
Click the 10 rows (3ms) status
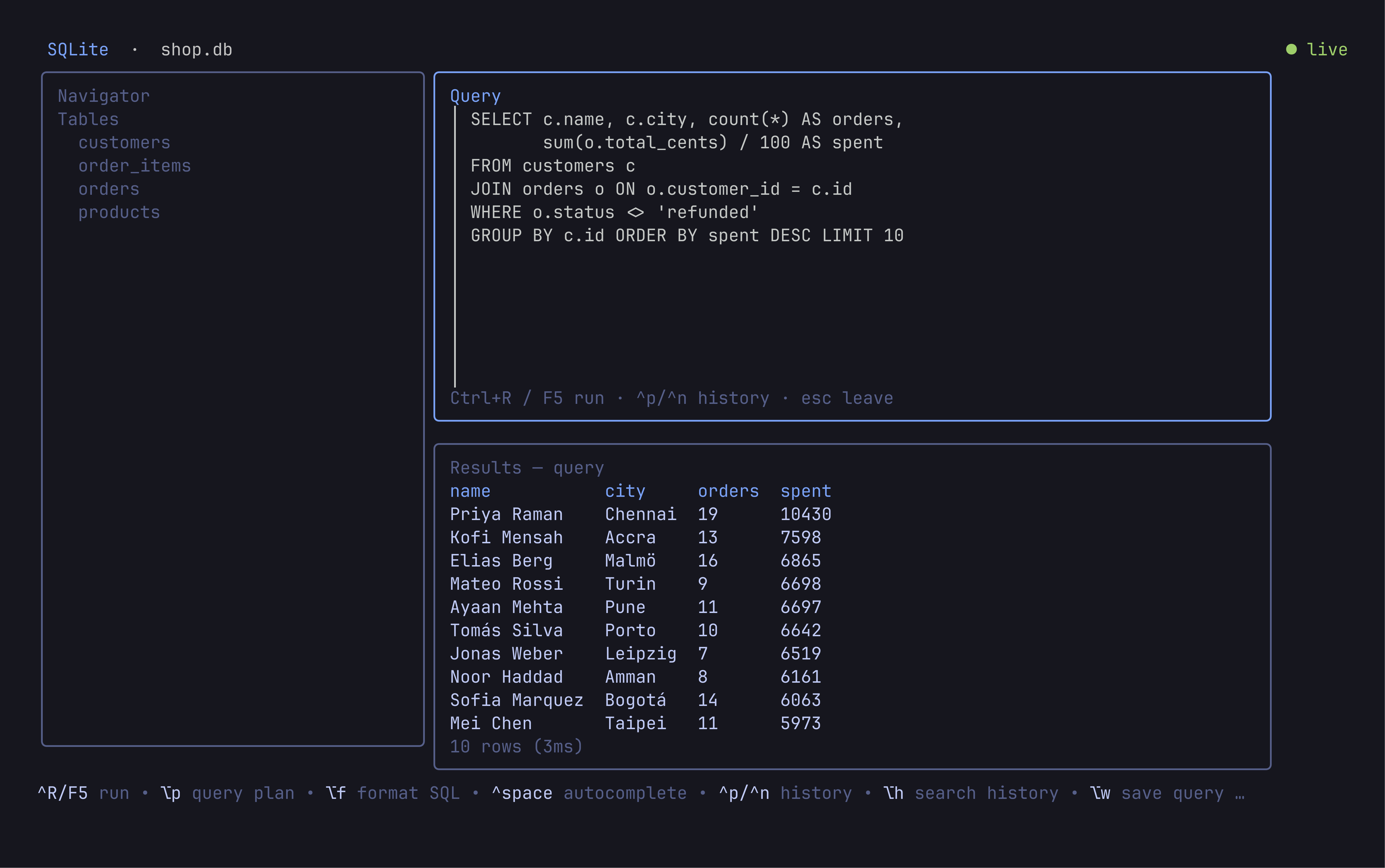click(x=517, y=747)
